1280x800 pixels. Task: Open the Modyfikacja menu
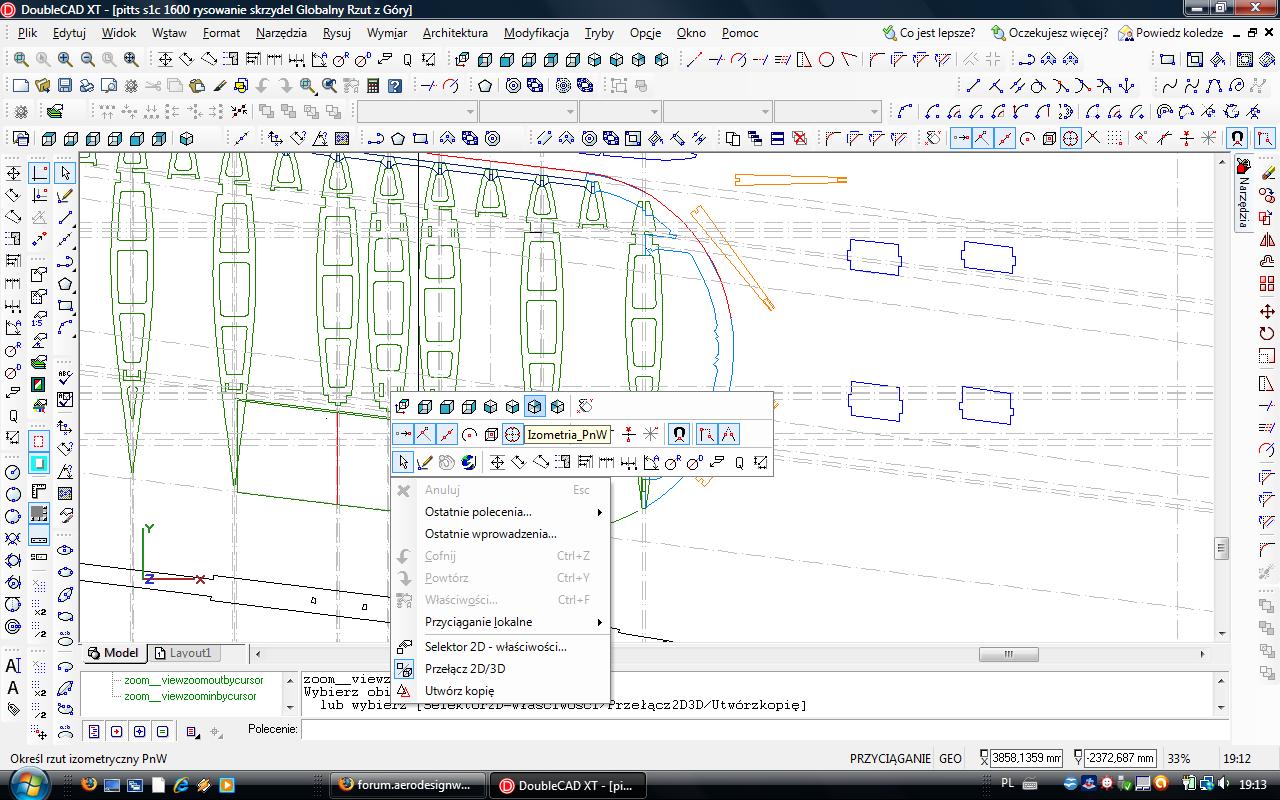[x=536, y=32]
